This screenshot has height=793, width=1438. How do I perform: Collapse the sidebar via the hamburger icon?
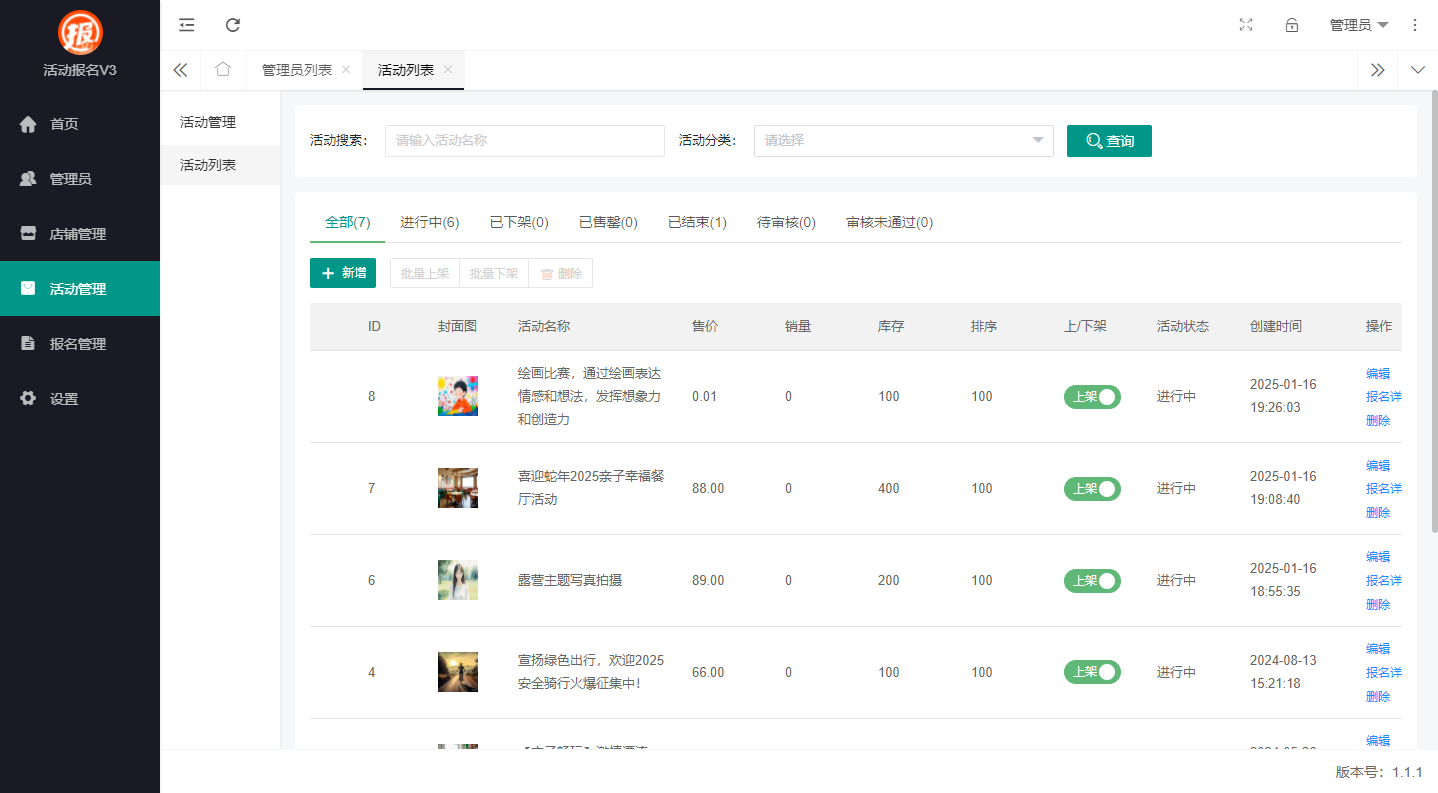pyautogui.click(x=186, y=24)
